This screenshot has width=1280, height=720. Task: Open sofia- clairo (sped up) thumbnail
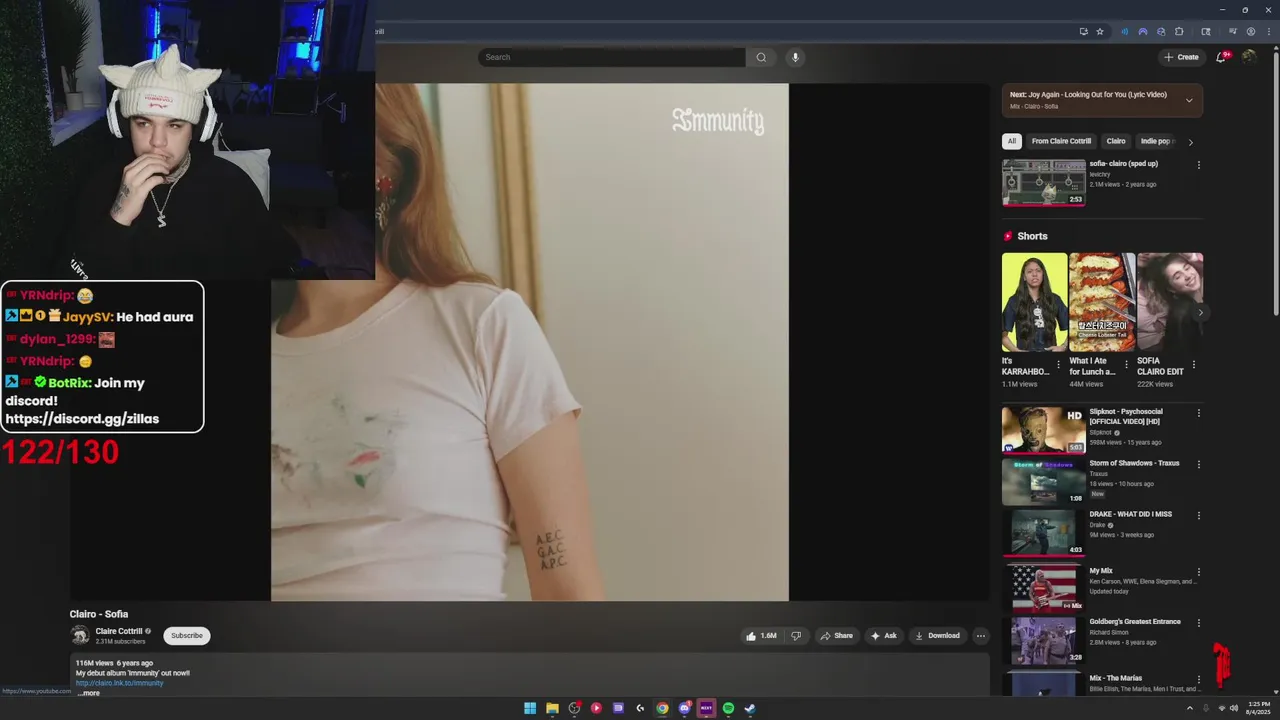click(1044, 182)
